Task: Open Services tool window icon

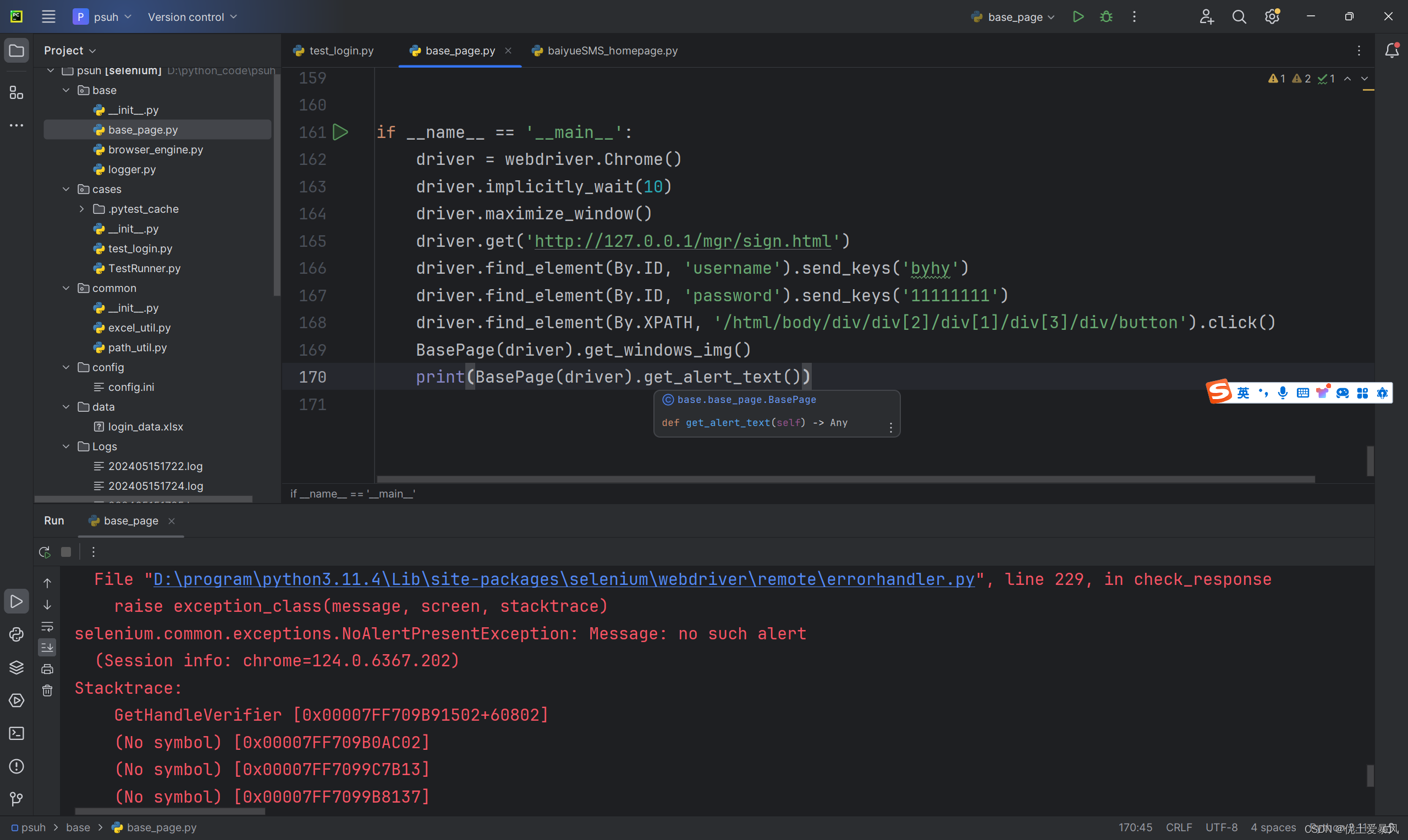Action: coord(16,700)
